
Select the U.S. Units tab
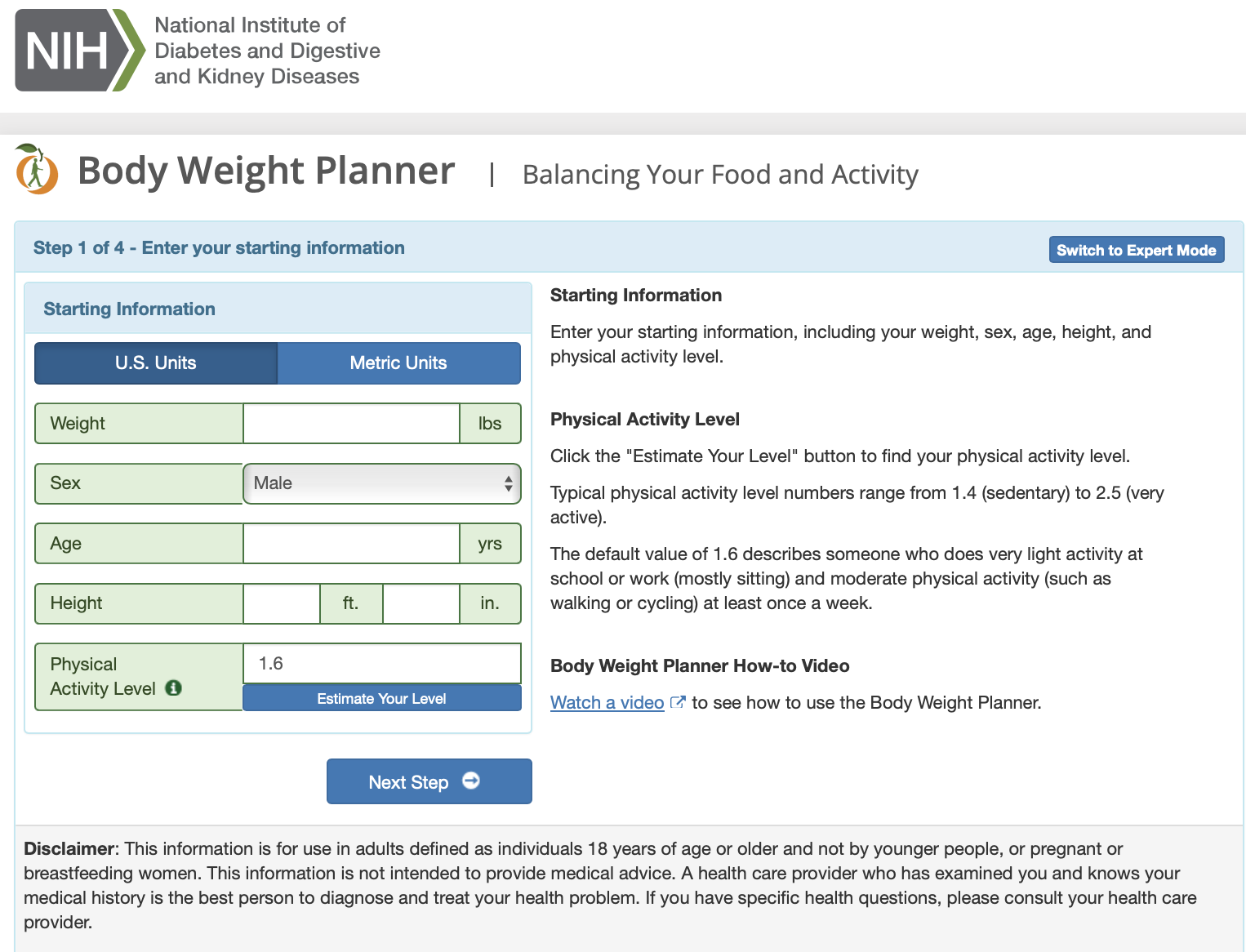tap(156, 363)
